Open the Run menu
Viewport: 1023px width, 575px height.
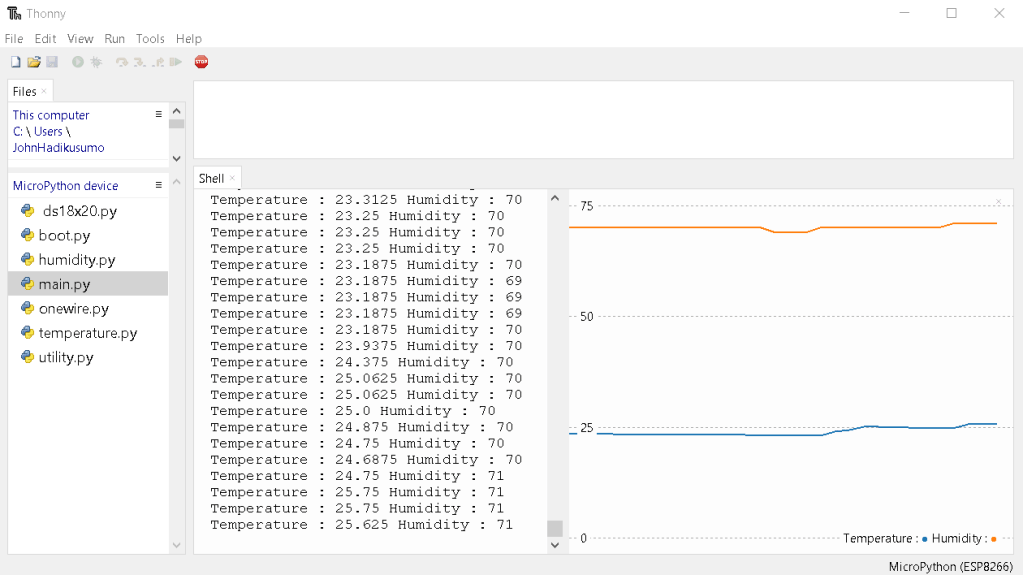tap(115, 39)
